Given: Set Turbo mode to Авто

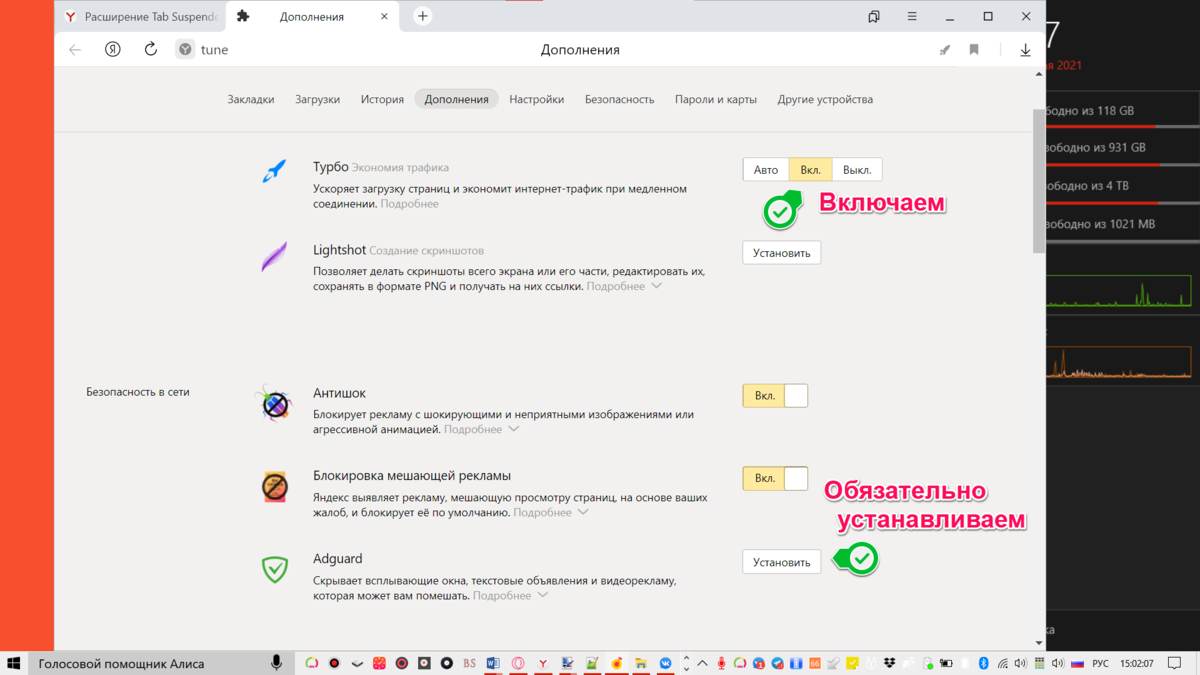Looking at the screenshot, I should click(766, 170).
